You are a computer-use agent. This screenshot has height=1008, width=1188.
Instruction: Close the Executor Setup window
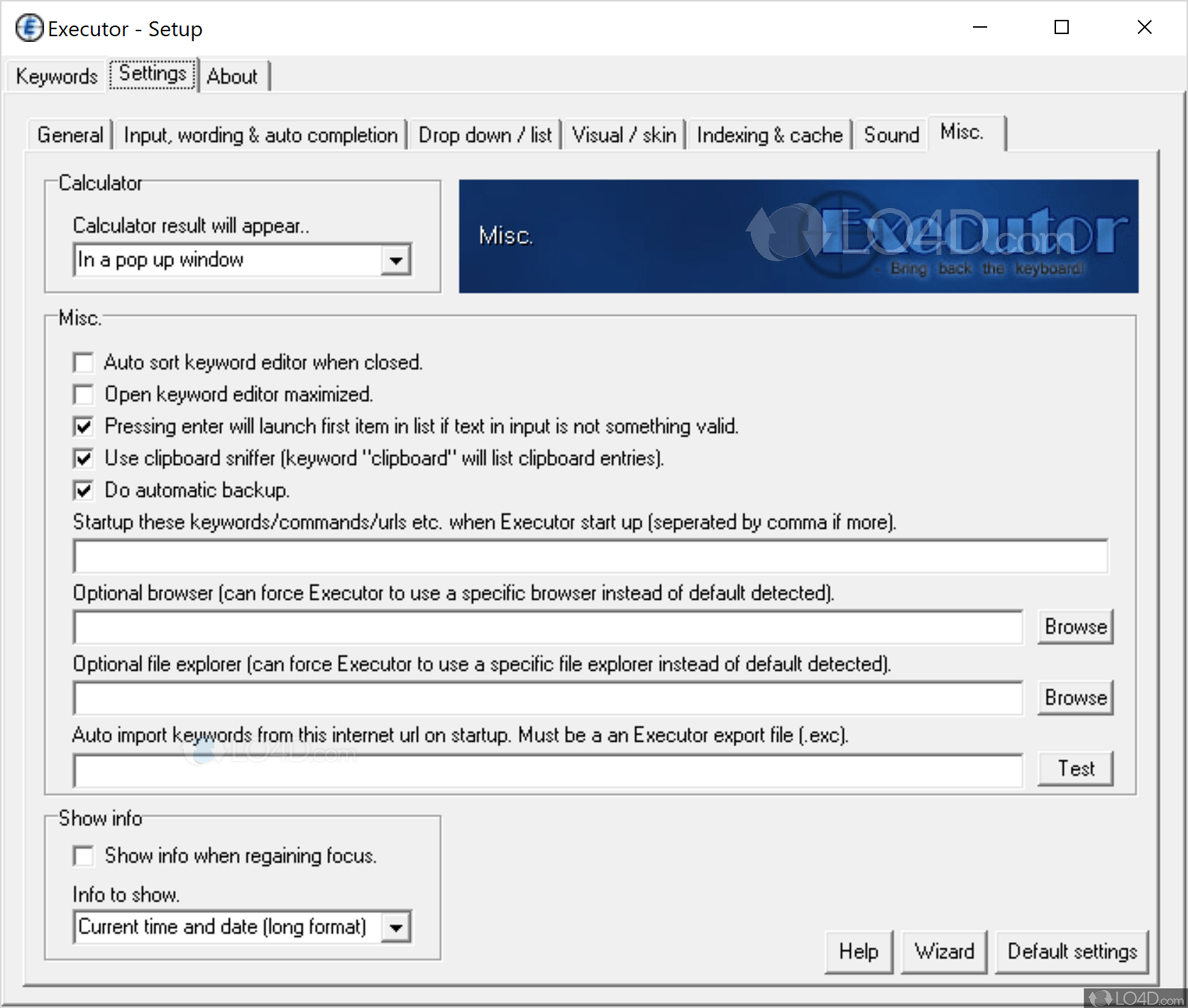[x=1144, y=28]
